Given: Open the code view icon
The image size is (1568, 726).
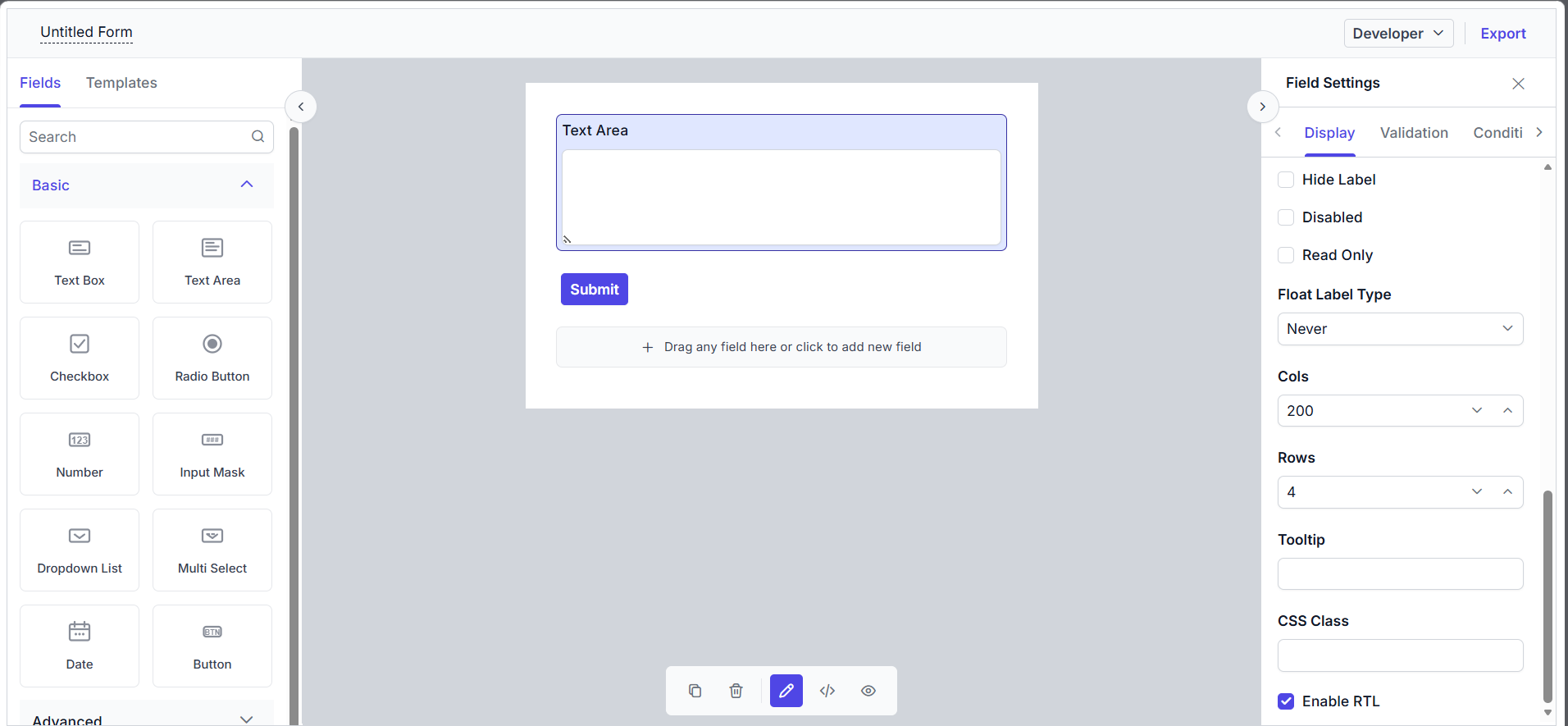Looking at the screenshot, I should (827, 691).
